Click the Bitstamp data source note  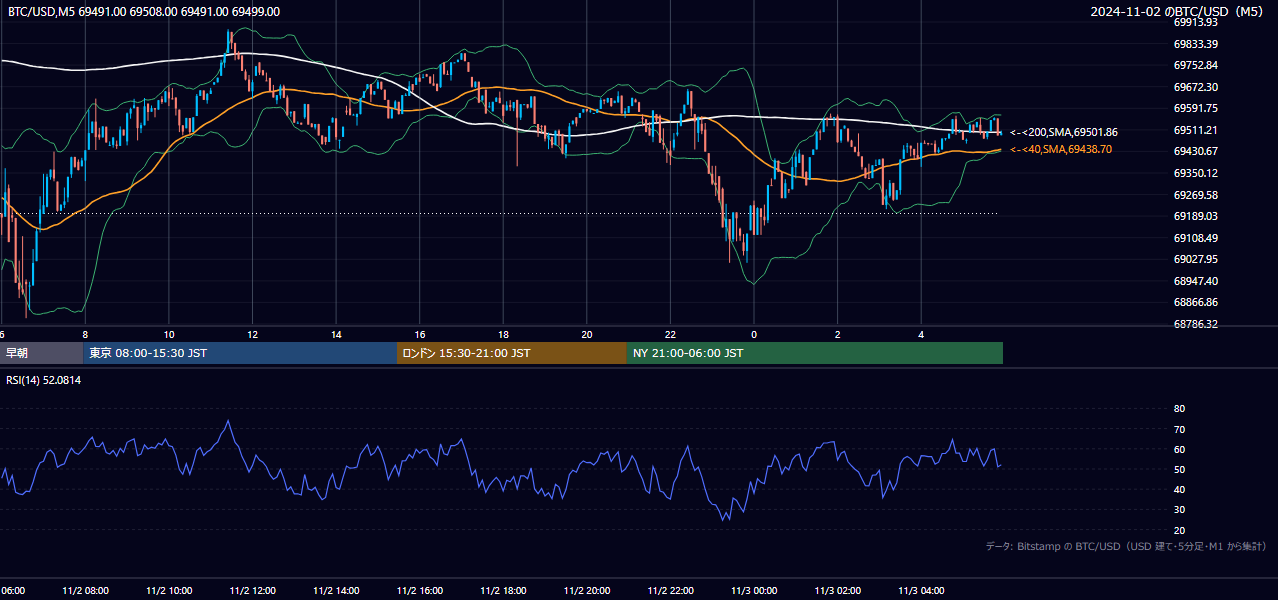coord(1126,546)
